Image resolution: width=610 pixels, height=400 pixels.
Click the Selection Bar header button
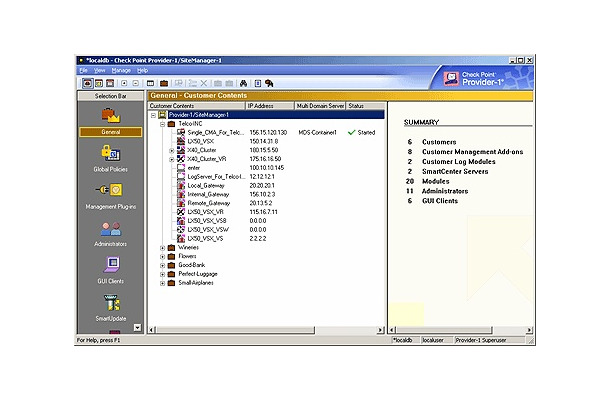pos(110,96)
